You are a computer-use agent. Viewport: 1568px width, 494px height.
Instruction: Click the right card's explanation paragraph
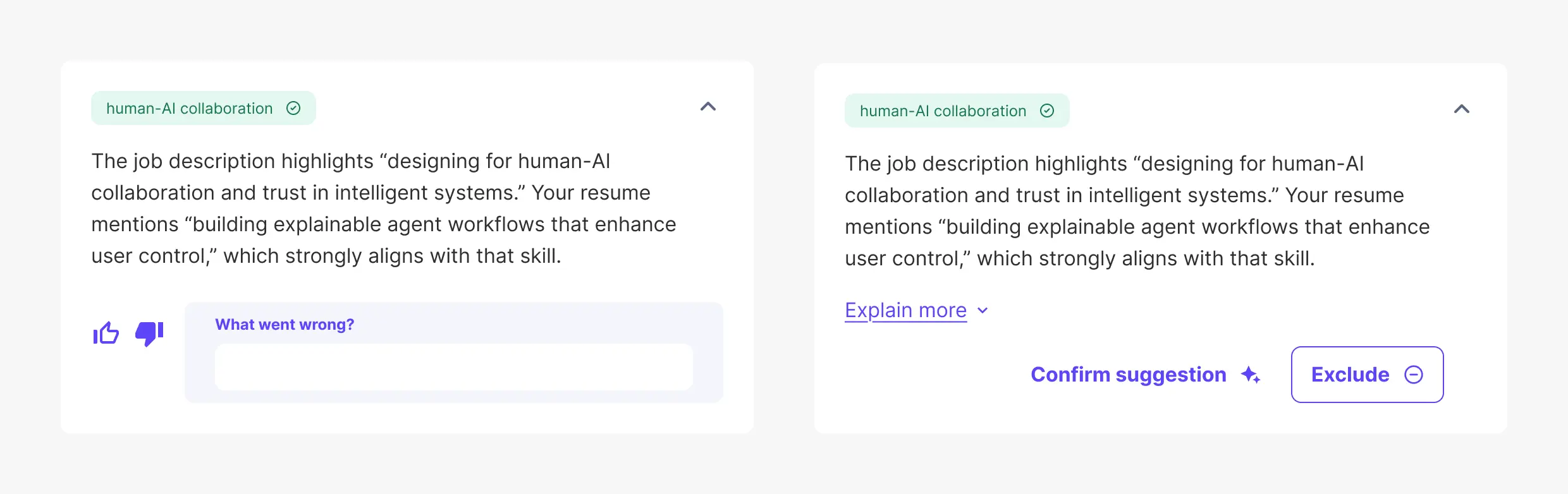(x=1137, y=211)
